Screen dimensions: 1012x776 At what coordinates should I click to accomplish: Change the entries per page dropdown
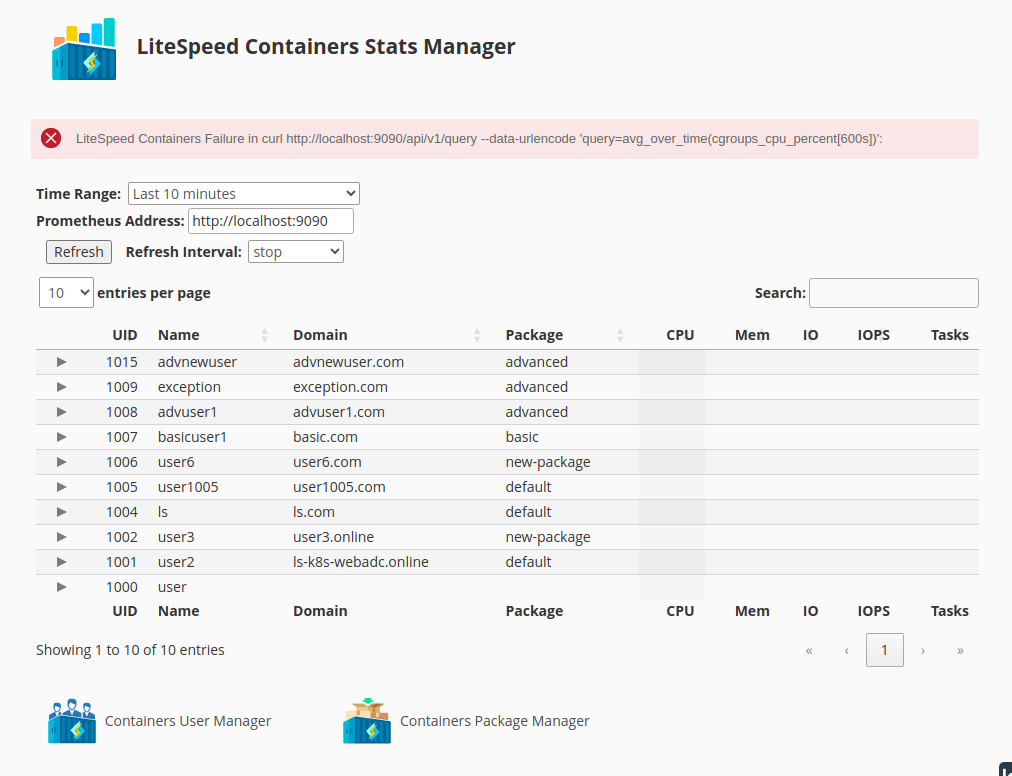64,292
